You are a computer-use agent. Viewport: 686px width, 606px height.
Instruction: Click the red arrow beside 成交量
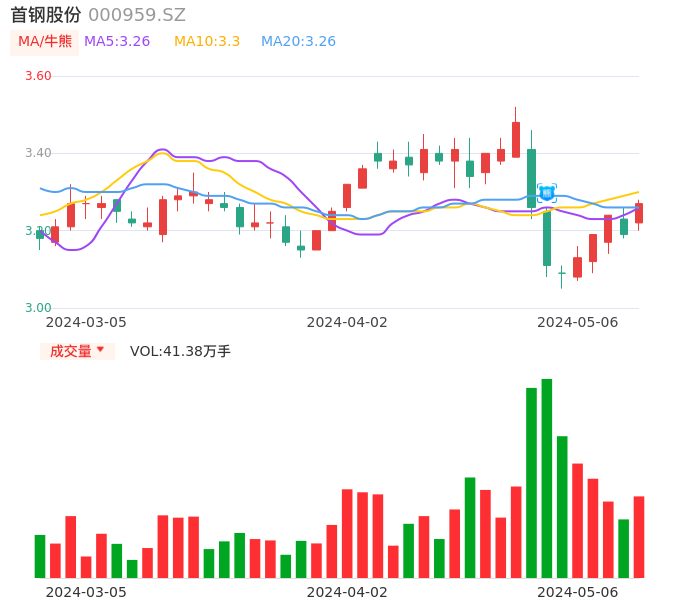[x=100, y=350]
